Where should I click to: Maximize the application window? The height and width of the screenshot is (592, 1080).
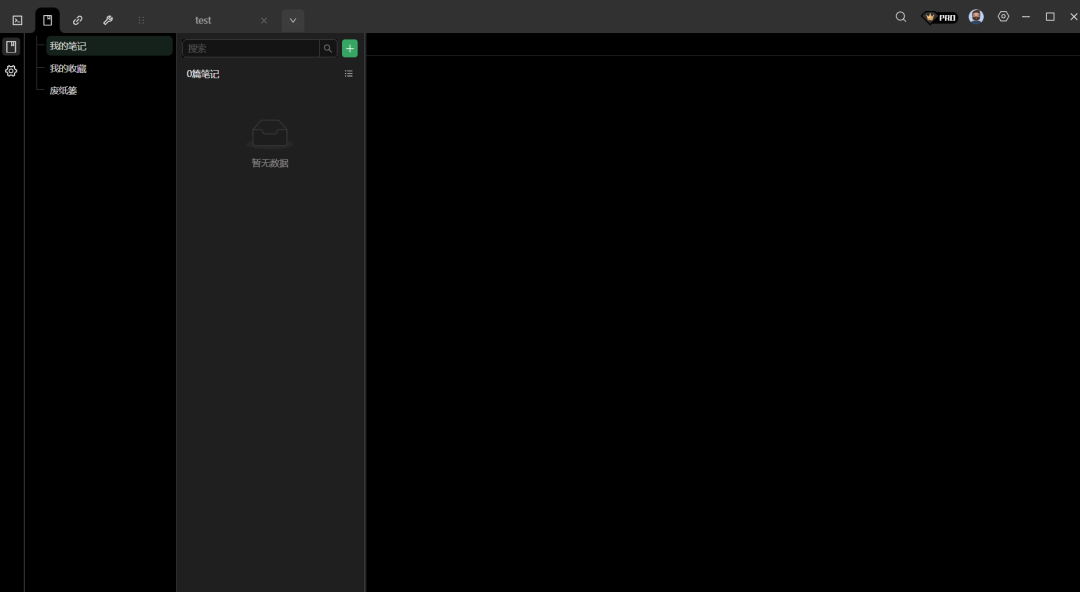1050,17
